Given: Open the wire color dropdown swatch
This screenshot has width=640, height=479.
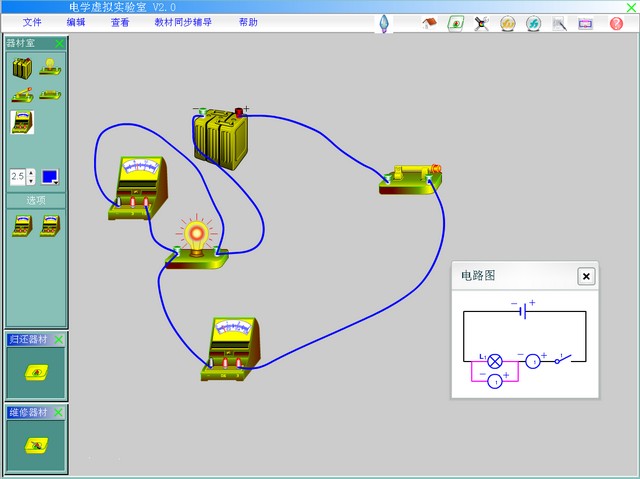Looking at the screenshot, I should [x=50, y=177].
